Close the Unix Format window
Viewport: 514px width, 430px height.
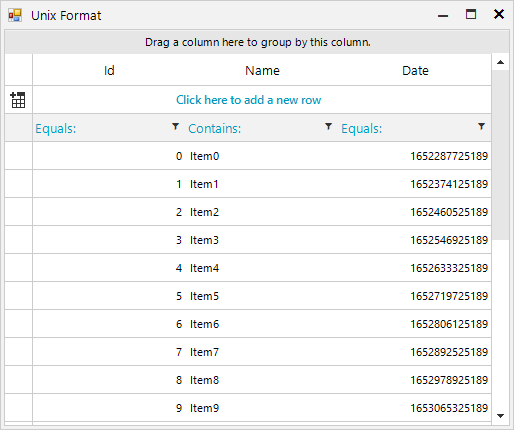point(499,14)
